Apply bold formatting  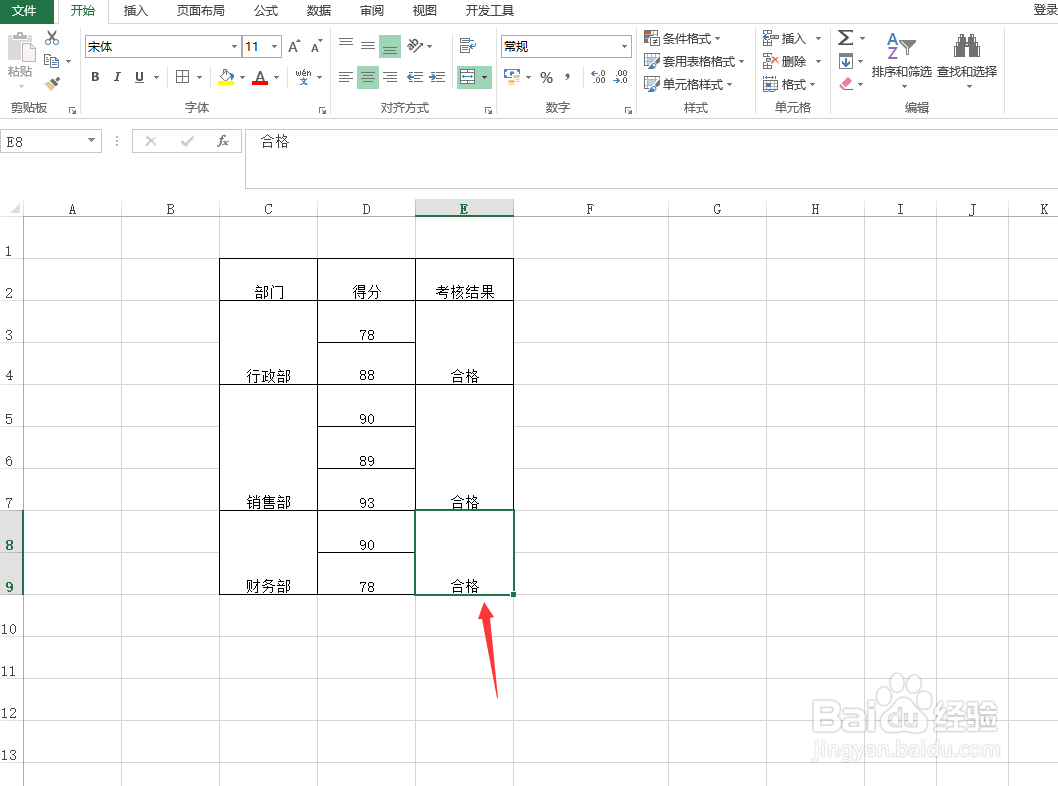pyautogui.click(x=94, y=76)
